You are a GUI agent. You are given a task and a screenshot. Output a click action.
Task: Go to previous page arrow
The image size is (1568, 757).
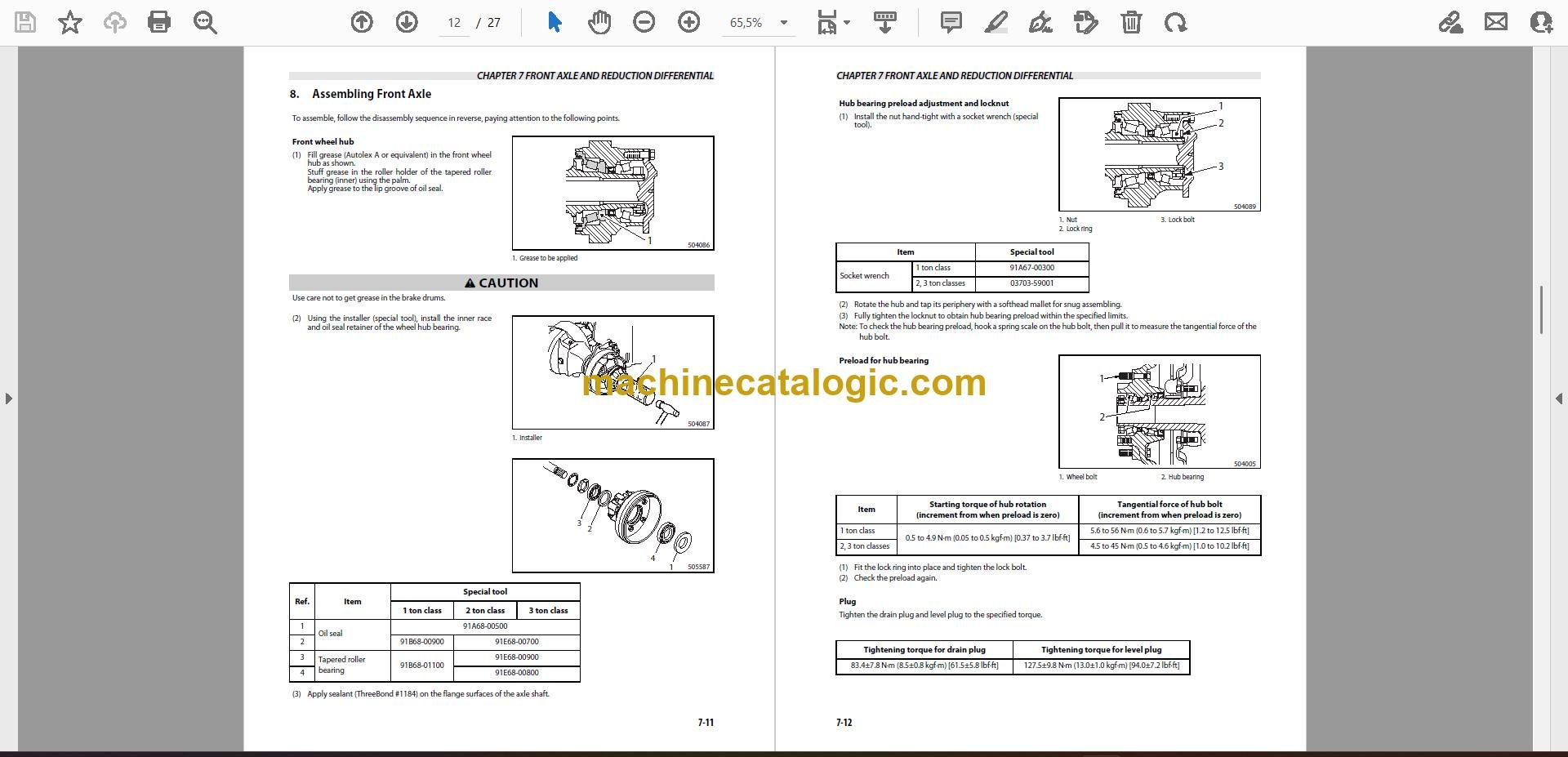pos(362,22)
